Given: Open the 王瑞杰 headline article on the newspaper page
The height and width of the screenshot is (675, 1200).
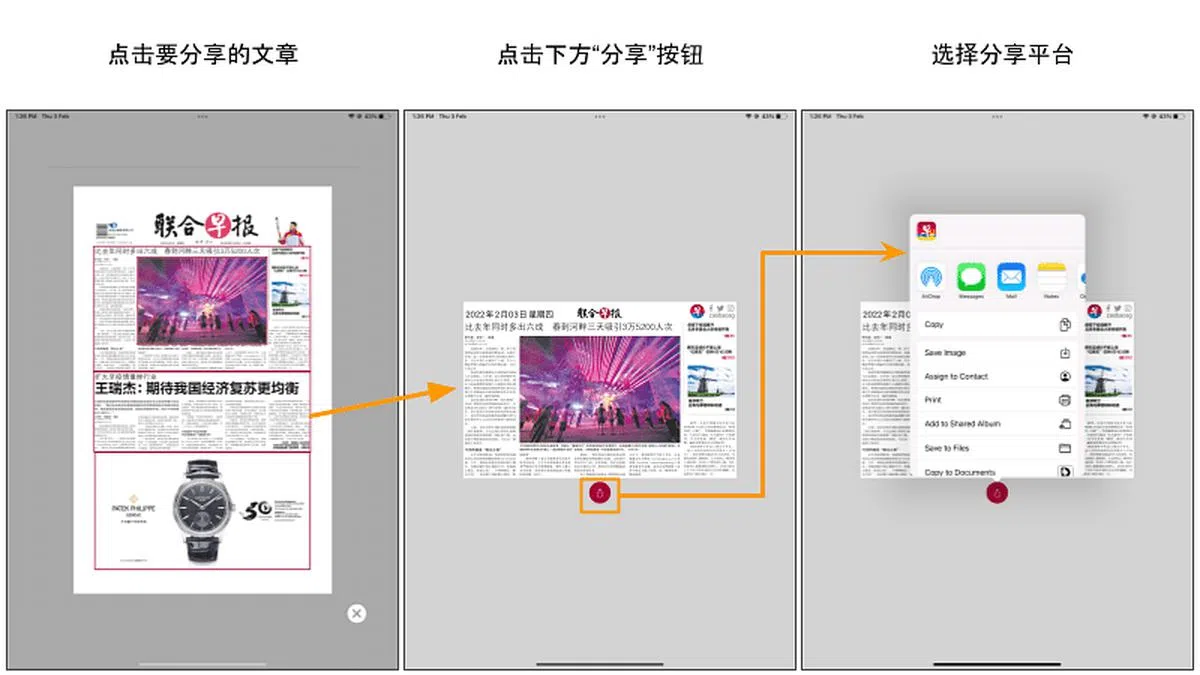Looking at the screenshot, I should coord(201,387).
